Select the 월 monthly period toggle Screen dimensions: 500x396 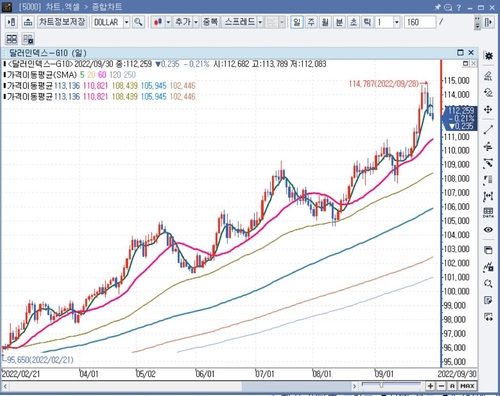pyautogui.click(x=325, y=22)
